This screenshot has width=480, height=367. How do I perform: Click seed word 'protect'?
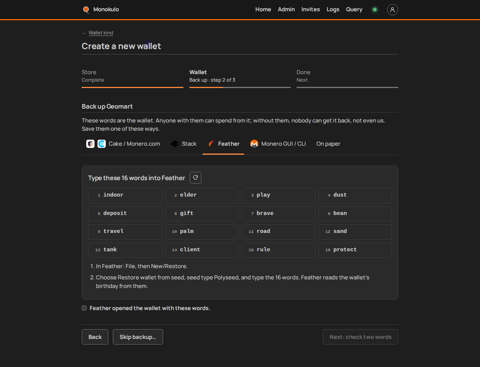click(x=345, y=249)
